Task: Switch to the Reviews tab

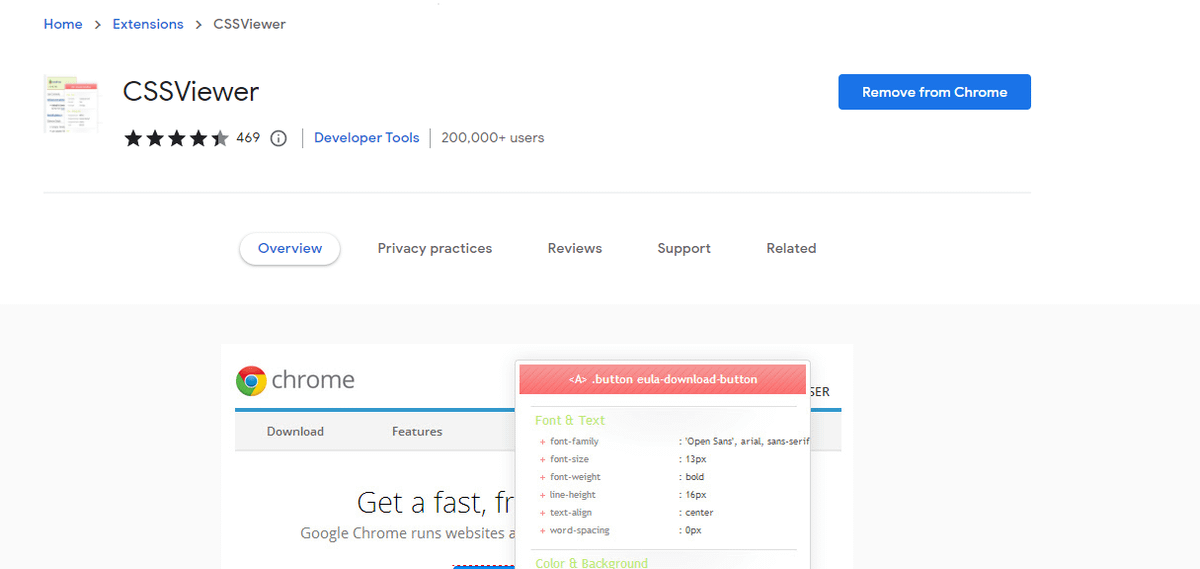Action: [575, 249]
